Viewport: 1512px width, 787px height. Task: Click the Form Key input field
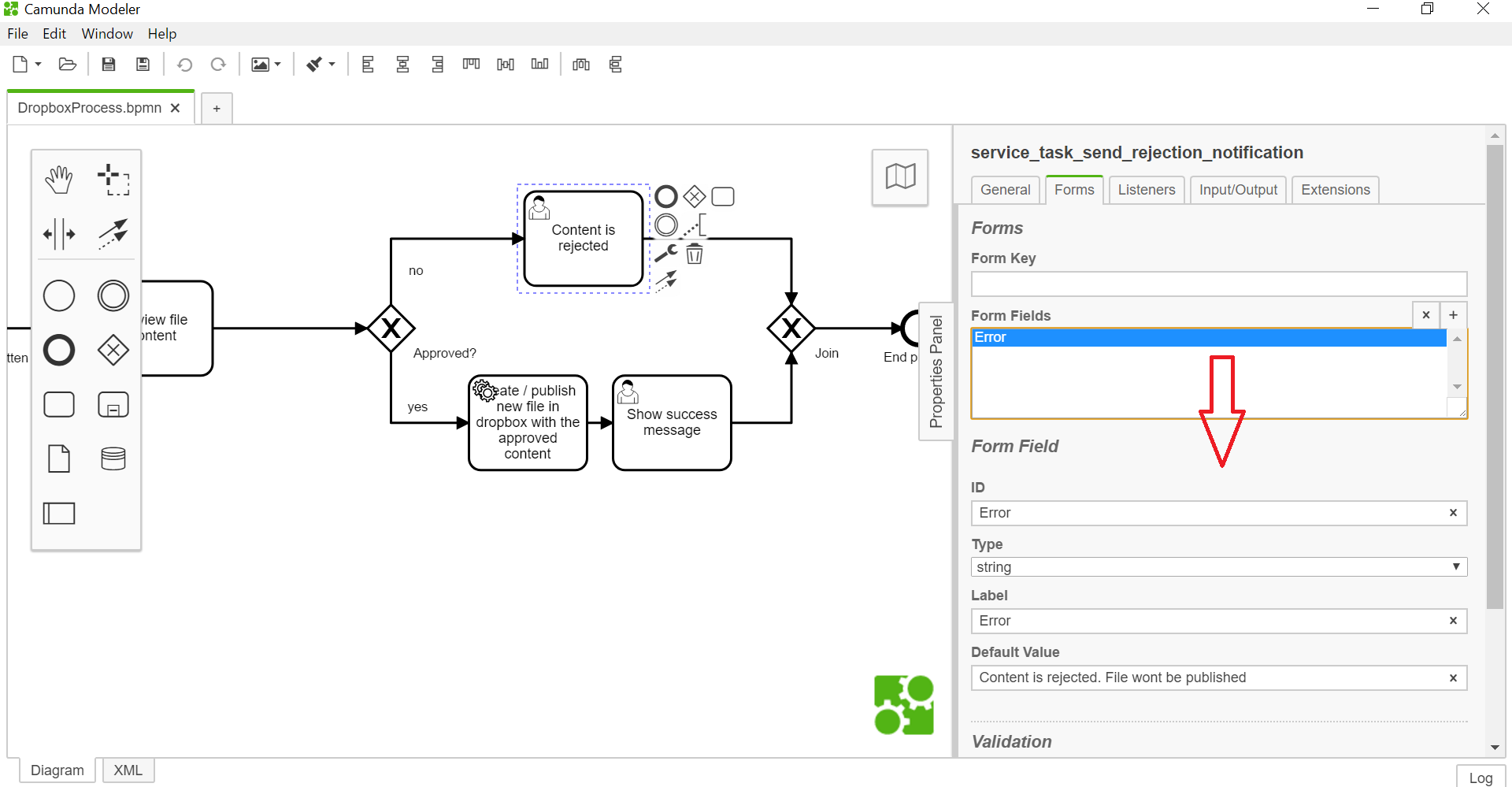pyautogui.click(x=1219, y=284)
